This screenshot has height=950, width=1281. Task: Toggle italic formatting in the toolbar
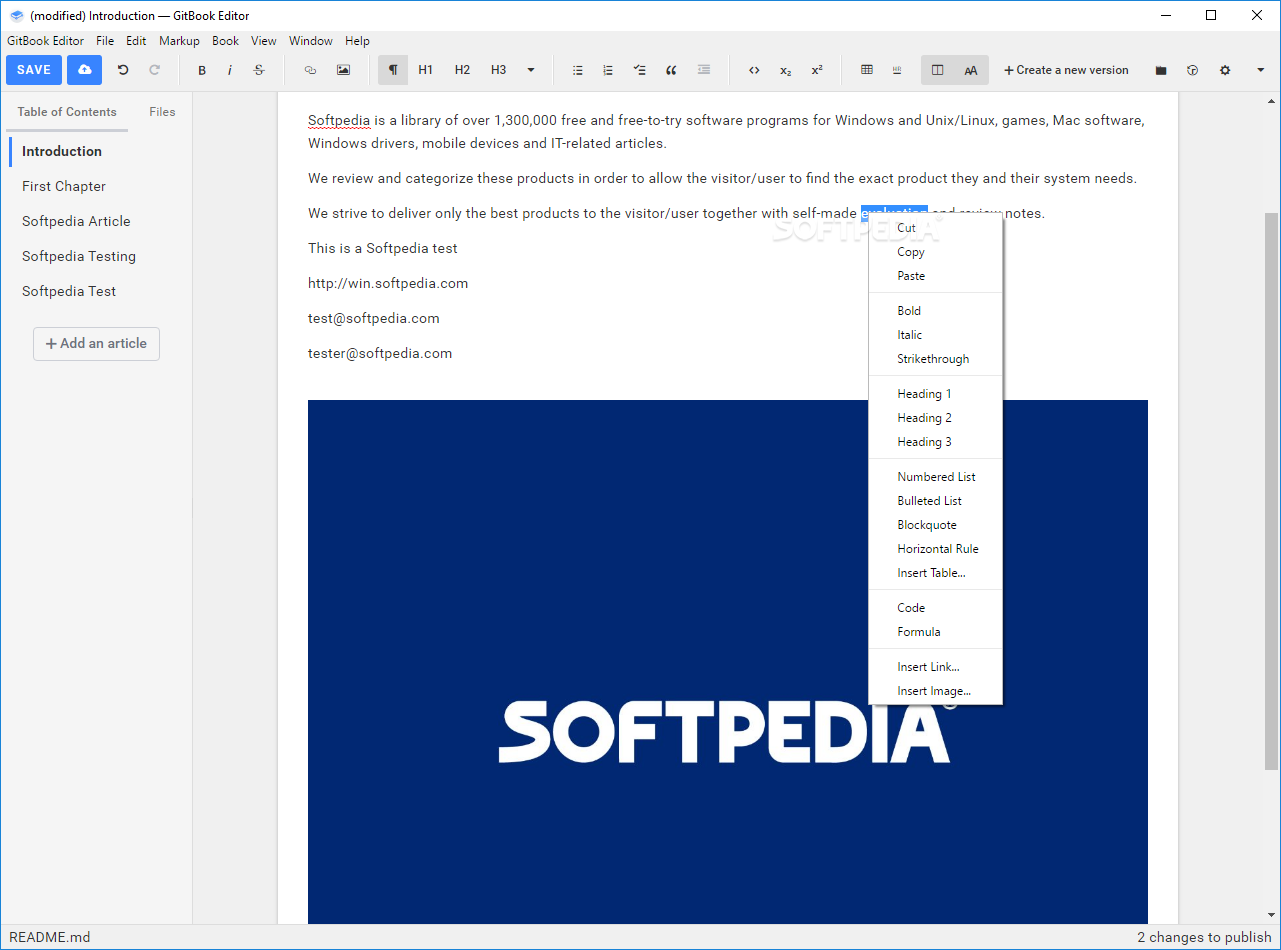click(230, 70)
